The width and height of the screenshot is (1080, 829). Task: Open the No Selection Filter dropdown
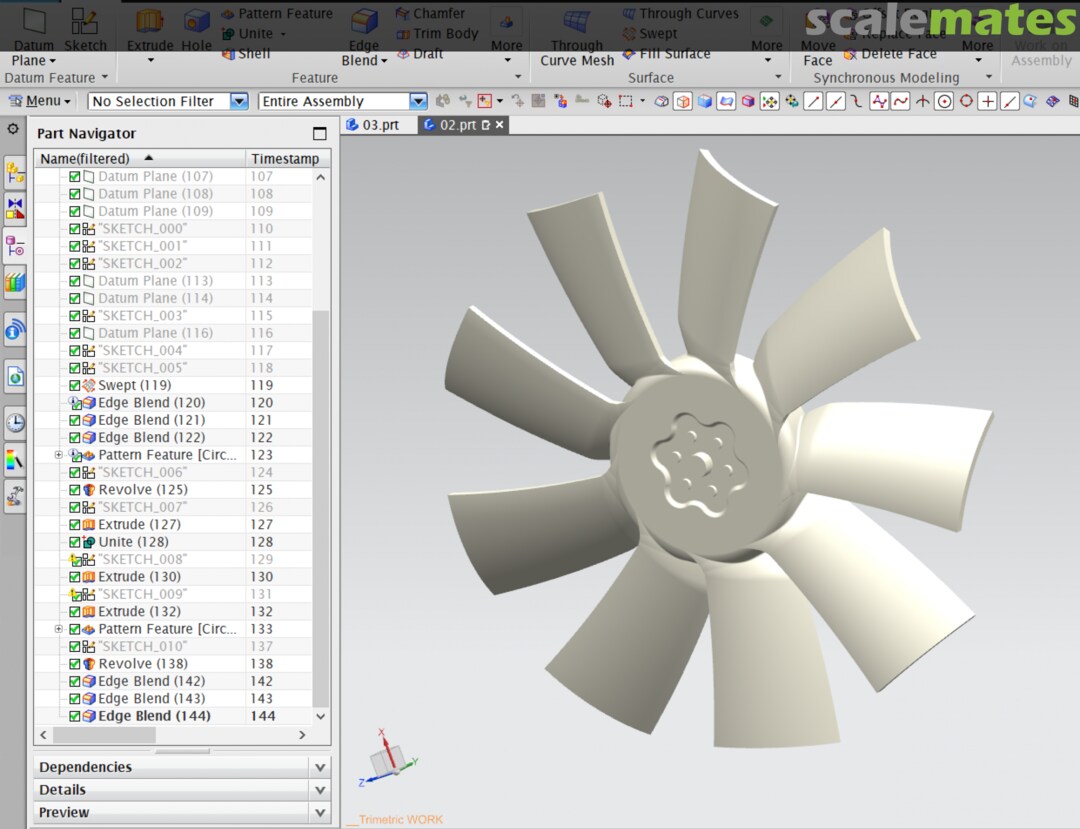pyautogui.click(x=239, y=101)
